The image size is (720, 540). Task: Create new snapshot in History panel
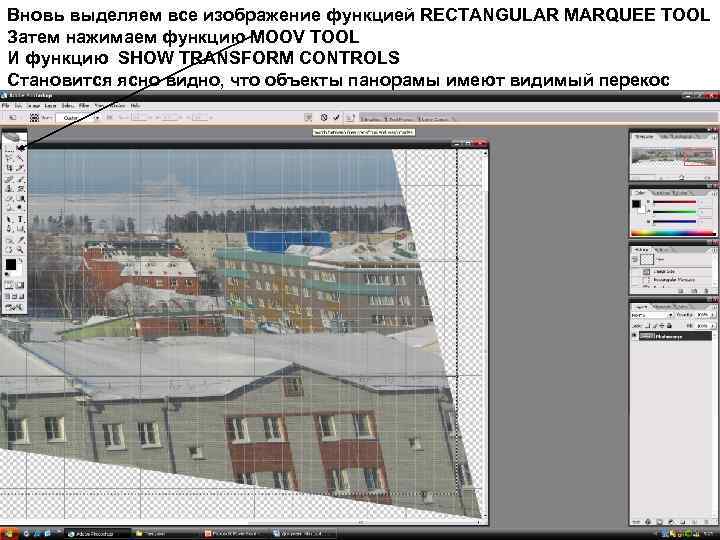693,291
